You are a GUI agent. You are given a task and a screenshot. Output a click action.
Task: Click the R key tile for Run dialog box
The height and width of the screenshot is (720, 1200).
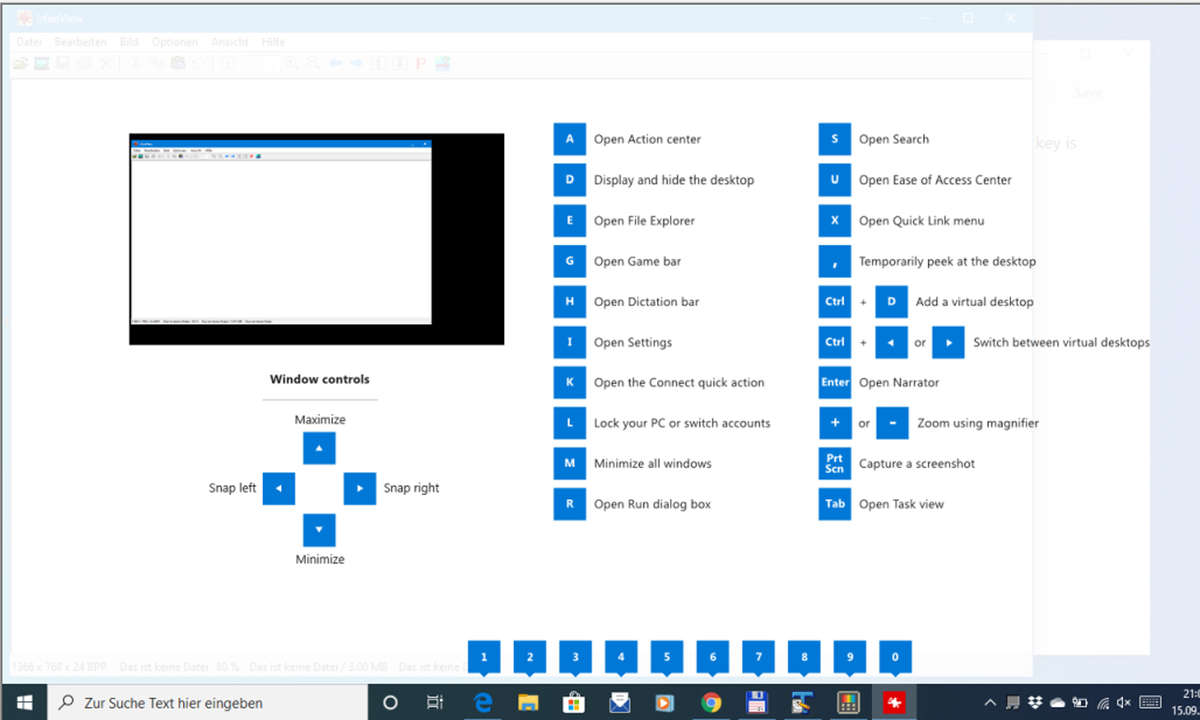[x=569, y=504]
